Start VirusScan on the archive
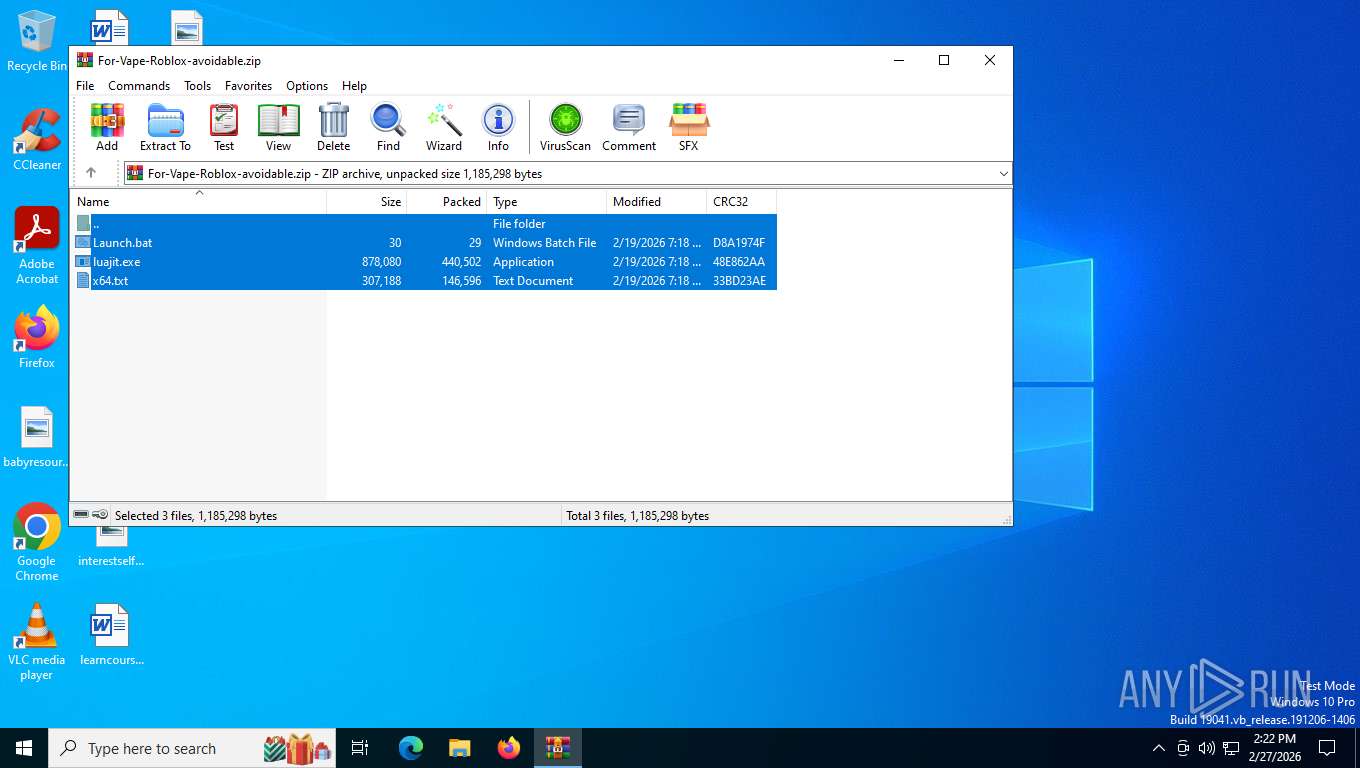1360x768 pixels. coord(565,127)
